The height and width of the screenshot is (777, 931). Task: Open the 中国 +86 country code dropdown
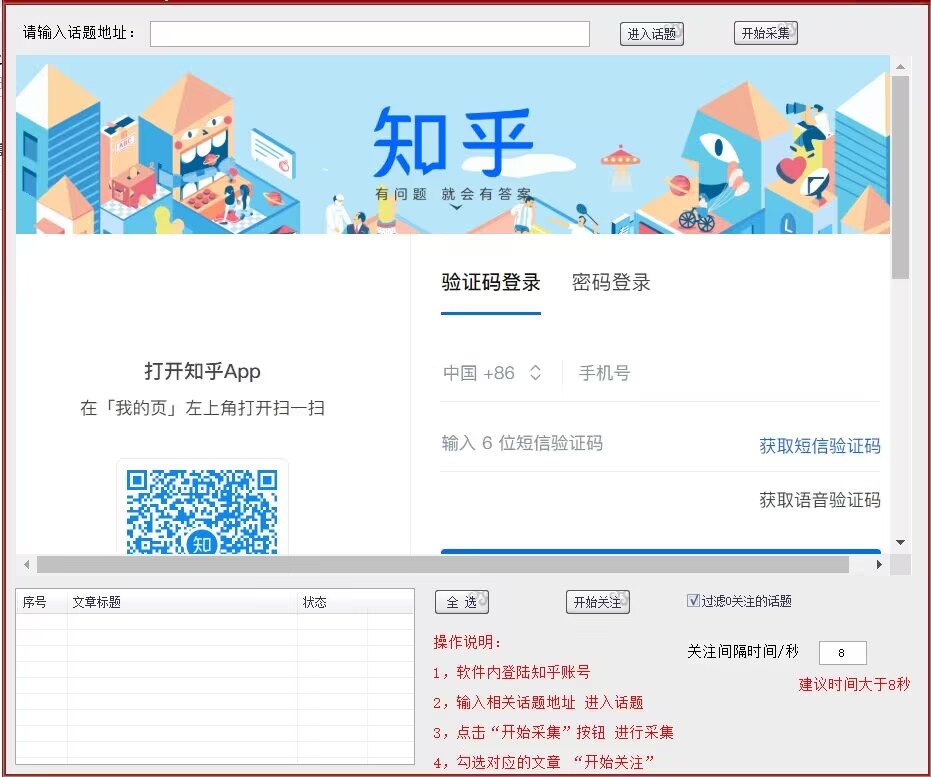point(492,373)
